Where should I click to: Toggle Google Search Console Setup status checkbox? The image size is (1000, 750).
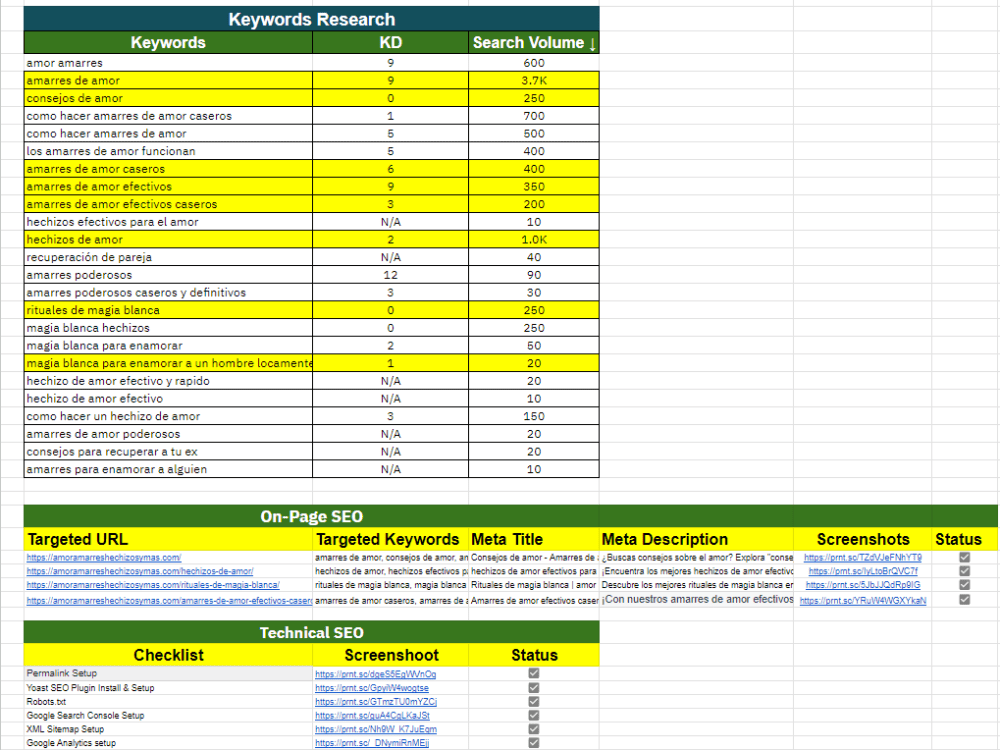(534, 716)
